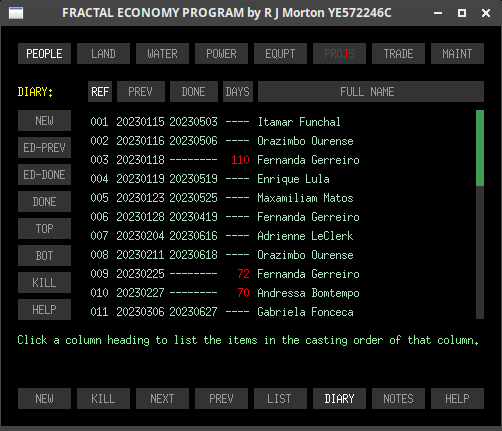This screenshot has width=502, height=431.
Task: Switch to the PEOPLE tab
Action: pos(44,53)
